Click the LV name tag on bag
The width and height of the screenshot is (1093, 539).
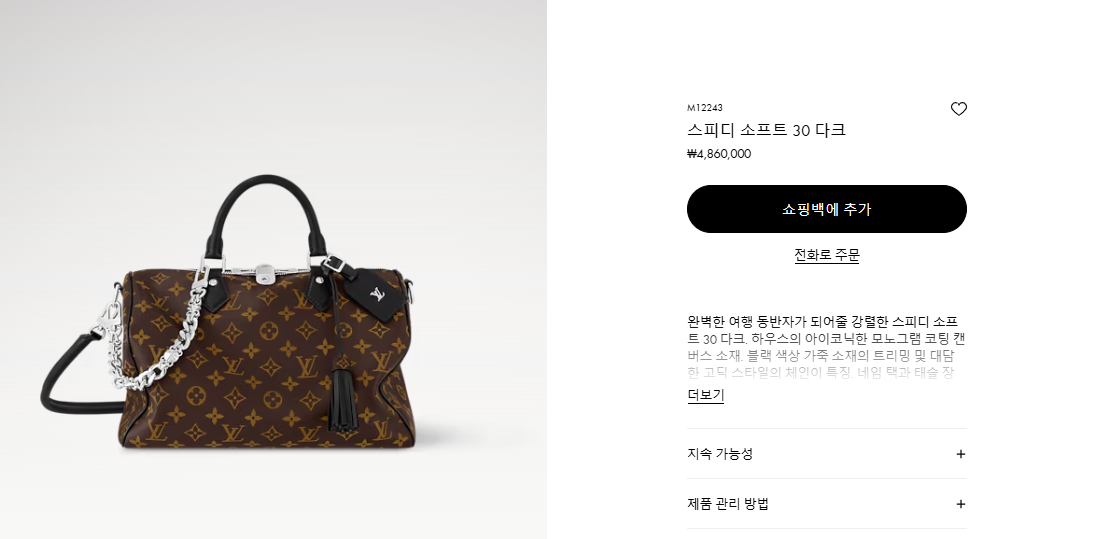coord(377,294)
